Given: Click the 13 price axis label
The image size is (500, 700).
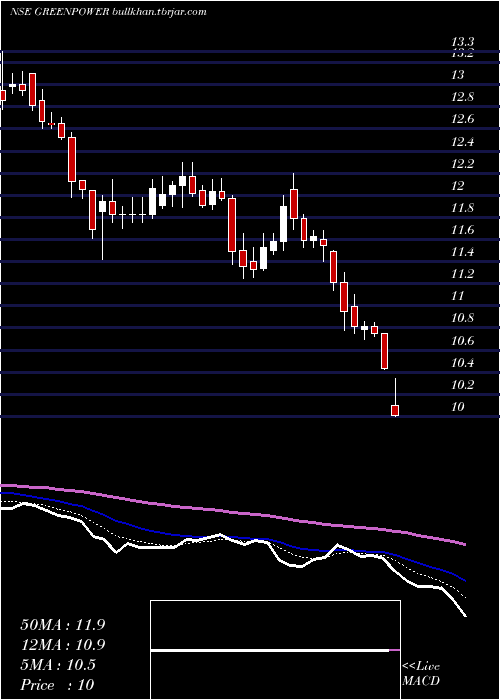Looking at the screenshot, I should point(458,75).
